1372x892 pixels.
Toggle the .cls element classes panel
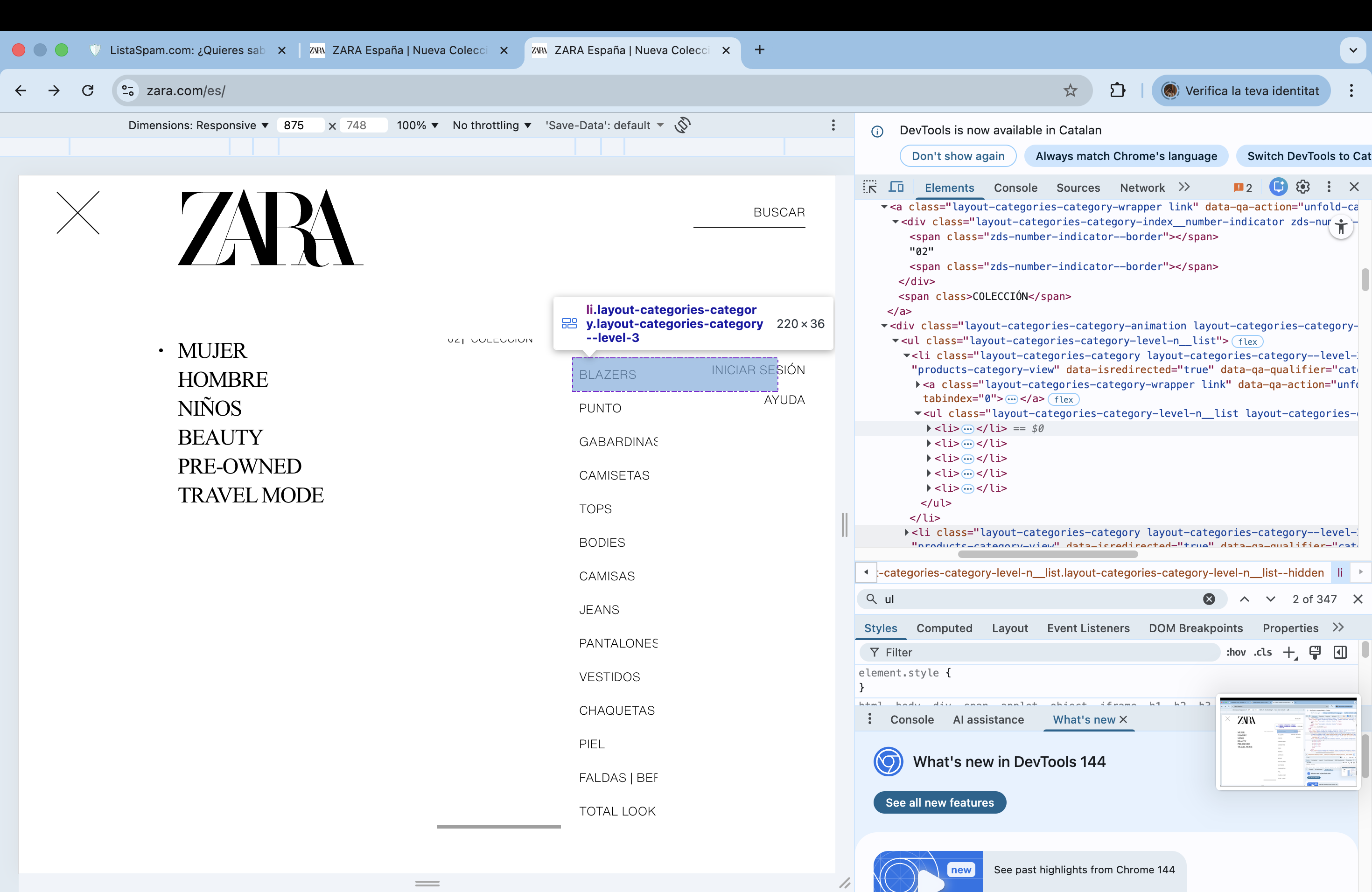click(1262, 652)
